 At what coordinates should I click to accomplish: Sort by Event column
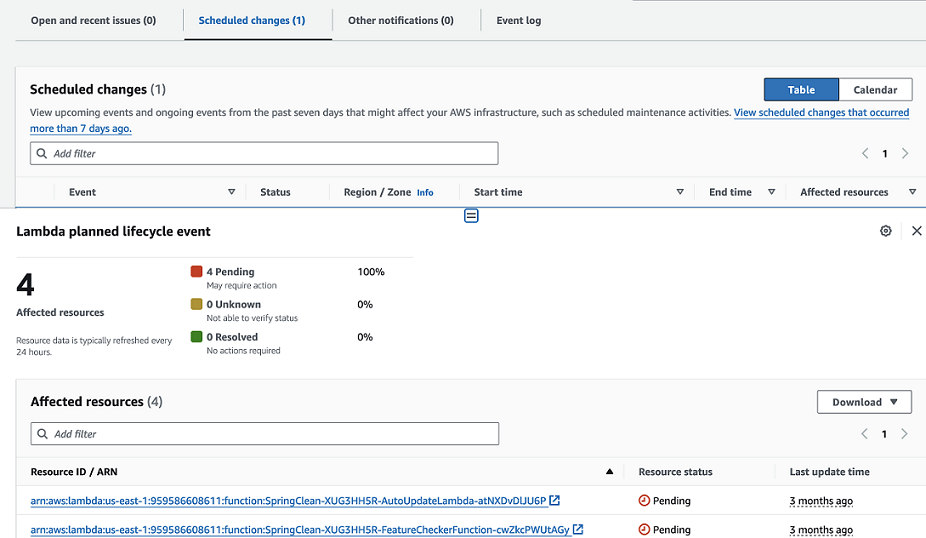tap(232, 192)
